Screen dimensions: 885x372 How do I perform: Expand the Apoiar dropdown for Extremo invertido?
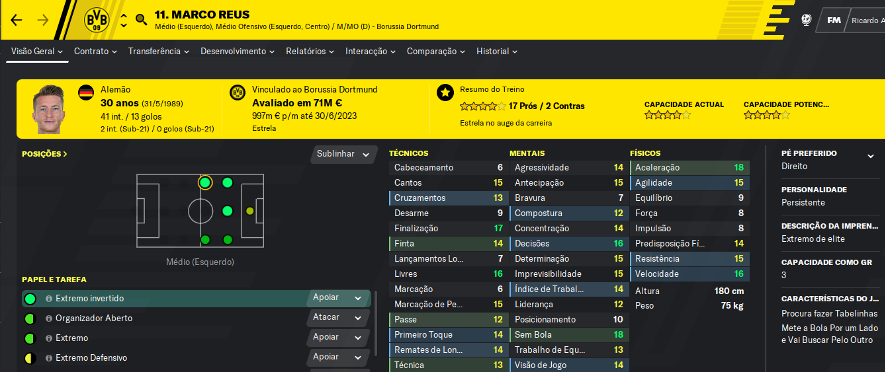click(x=338, y=297)
